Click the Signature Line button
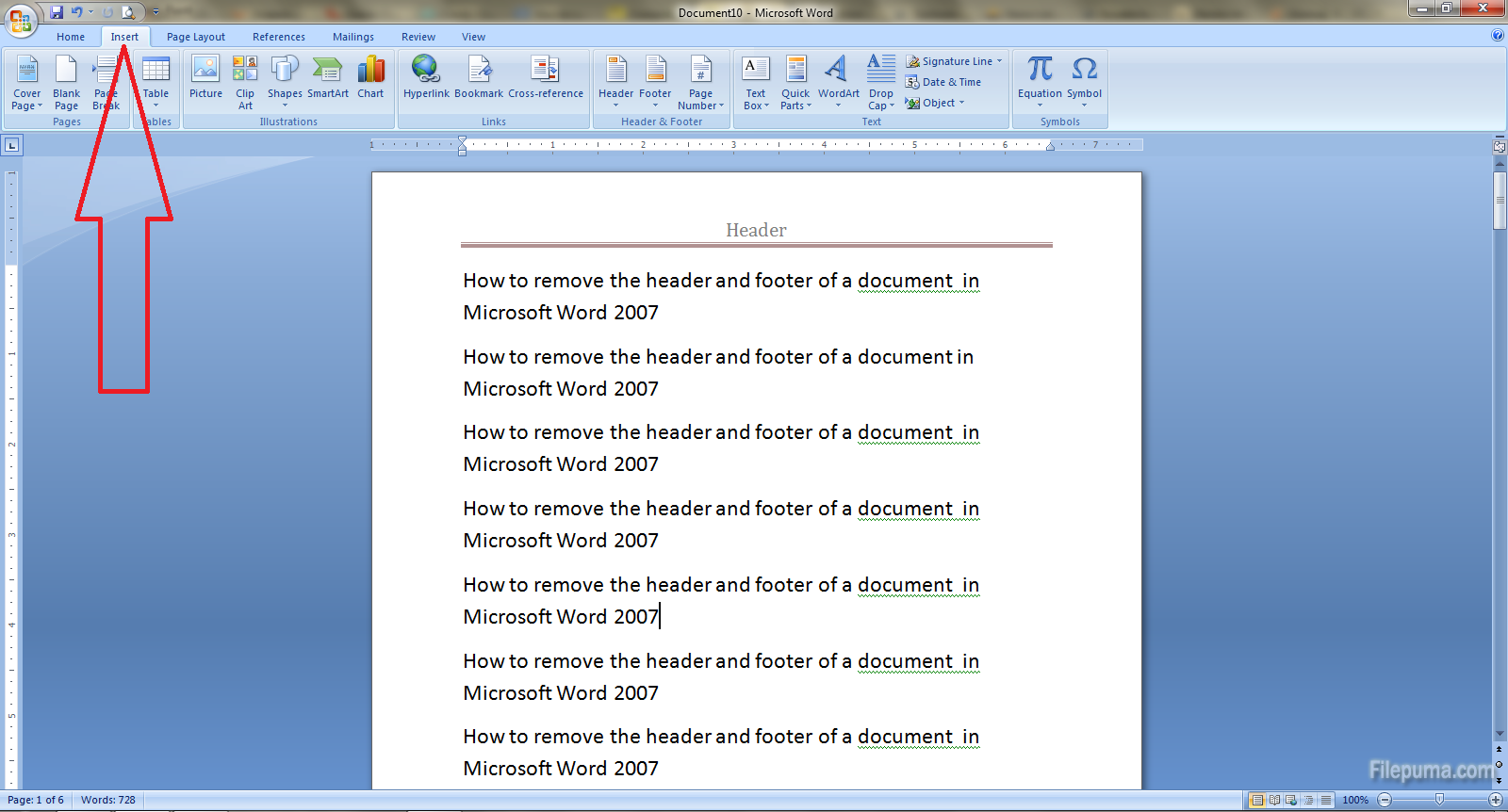This screenshot has height=812, width=1508. (x=950, y=61)
